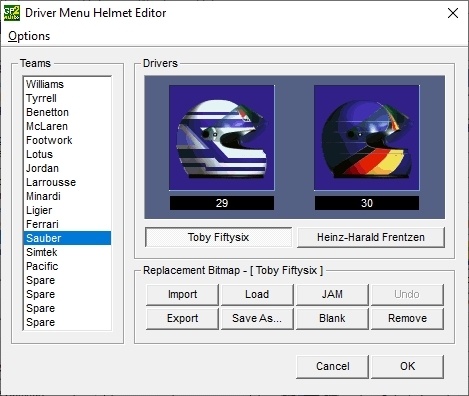Viewport: 469px width, 396px height.
Task: Select Pacific in the Teams list
Action: (67, 266)
